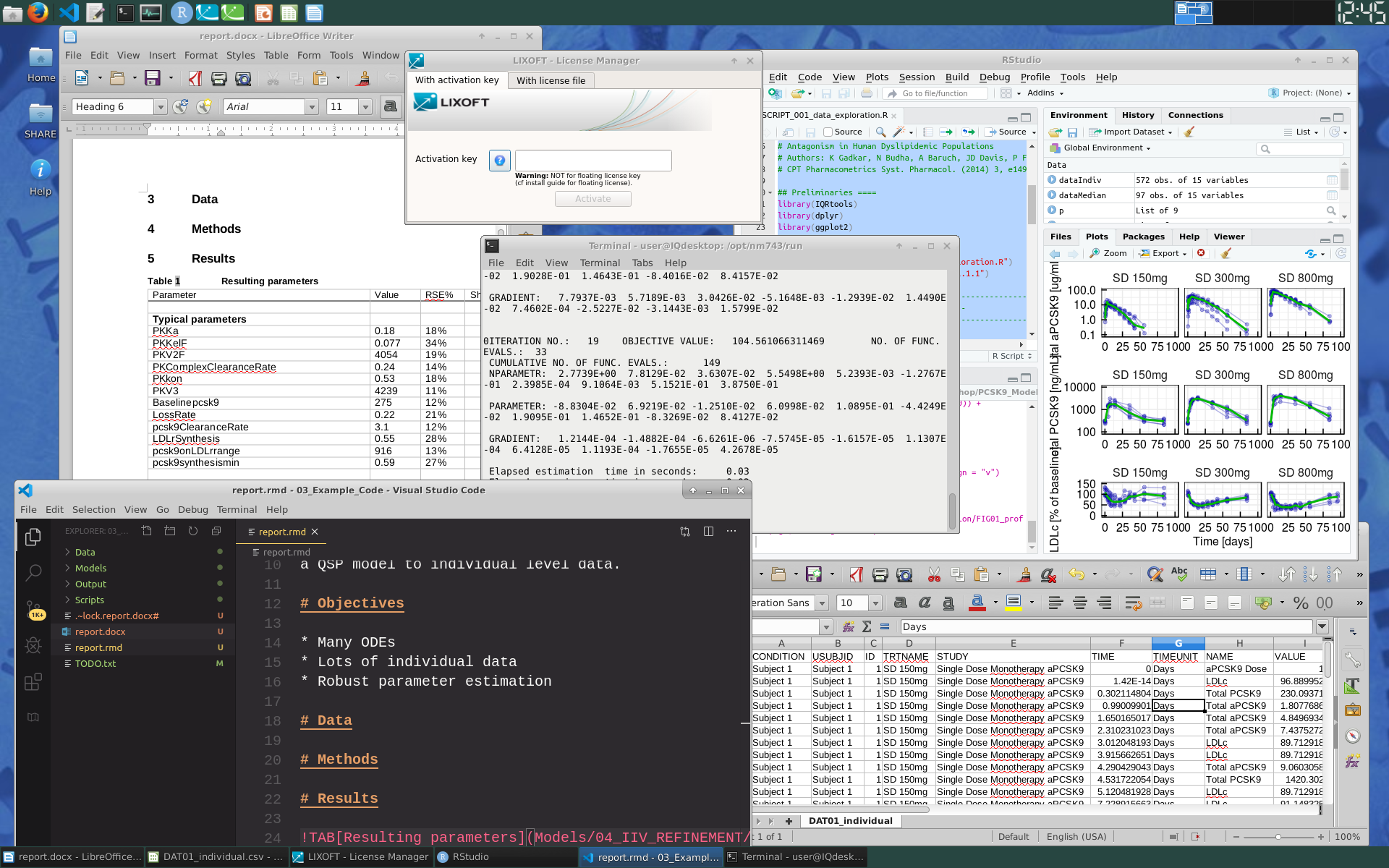Image resolution: width=1389 pixels, height=868 pixels.
Task: Select the Packages tab in RStudio lower panel
Action: click(1142, 236)
